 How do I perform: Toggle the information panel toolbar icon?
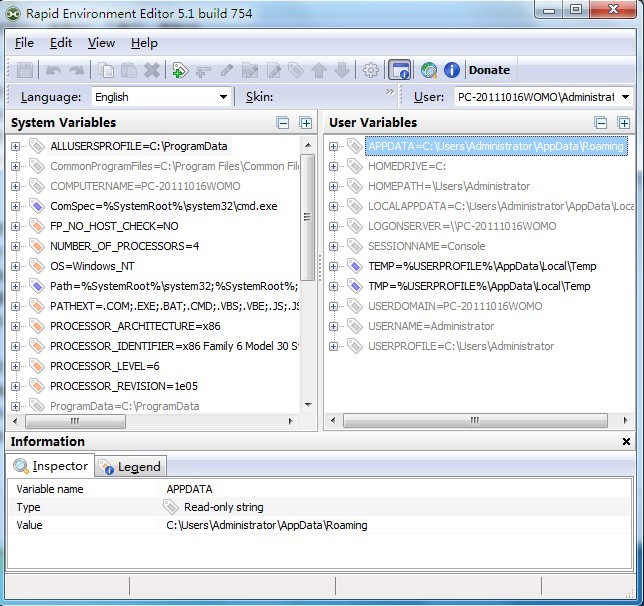pos(399,70)
